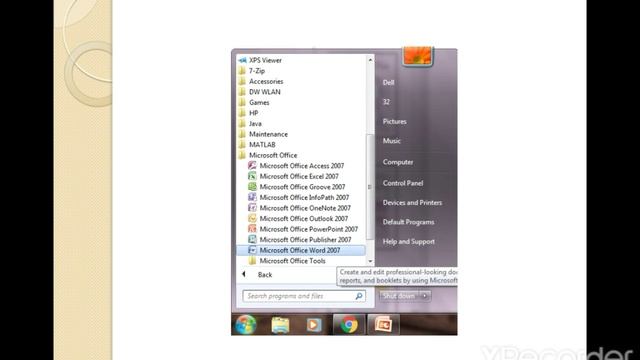Click the Microsoft Office folder icon

(242, 156)
